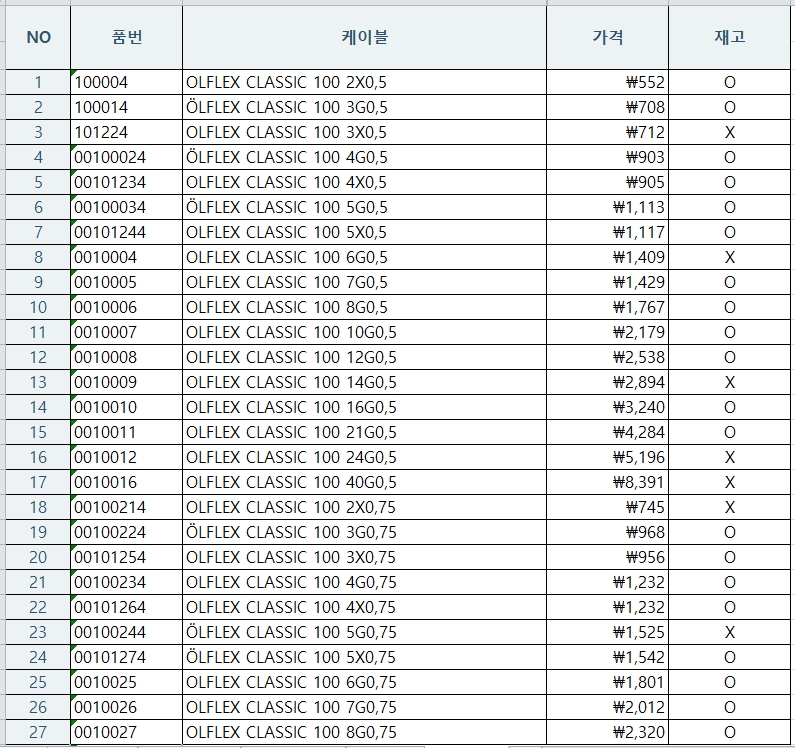Select part number 00100244

(127, 632)
